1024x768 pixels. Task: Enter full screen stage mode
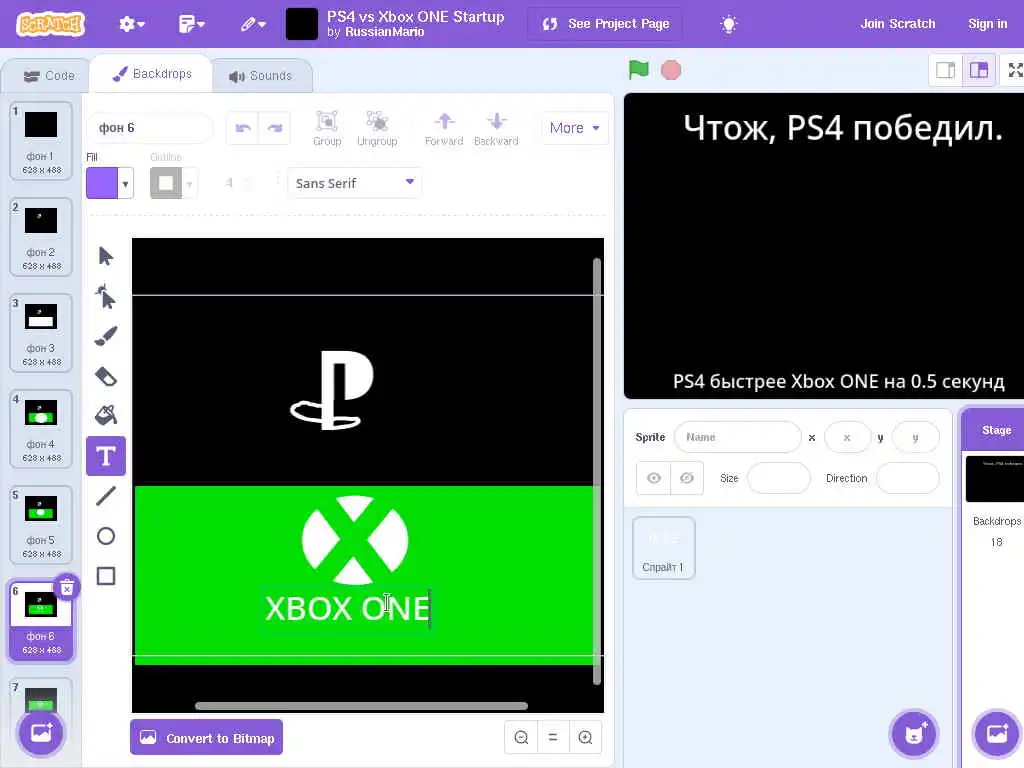pyautogui.click(x=1014, y=70)
